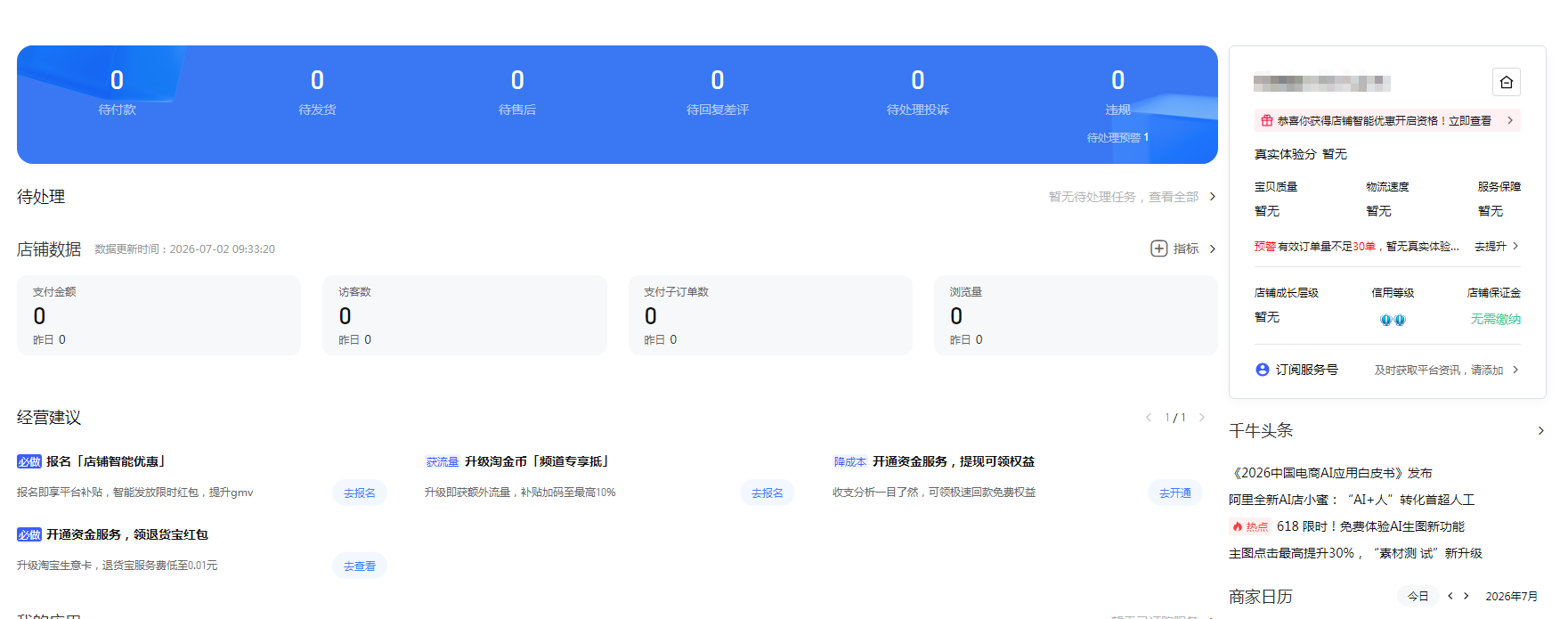
Task: Open the 待发货 count tile
Action: tap(317, 92)
